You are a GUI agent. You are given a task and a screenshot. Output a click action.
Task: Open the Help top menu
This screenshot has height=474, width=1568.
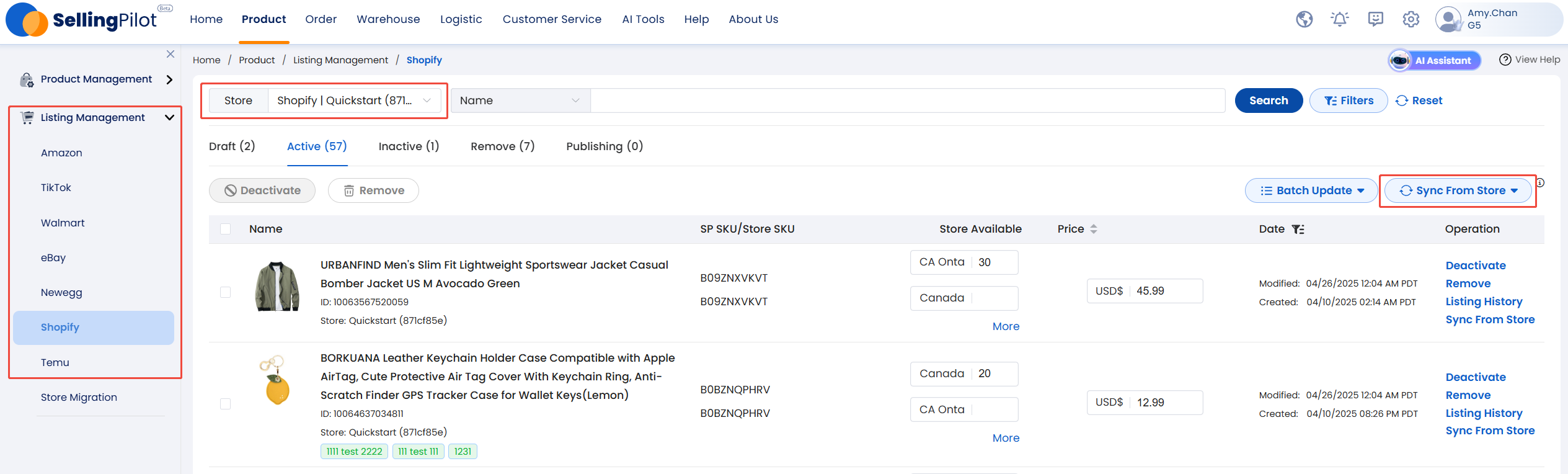click(x=696, y=19)
